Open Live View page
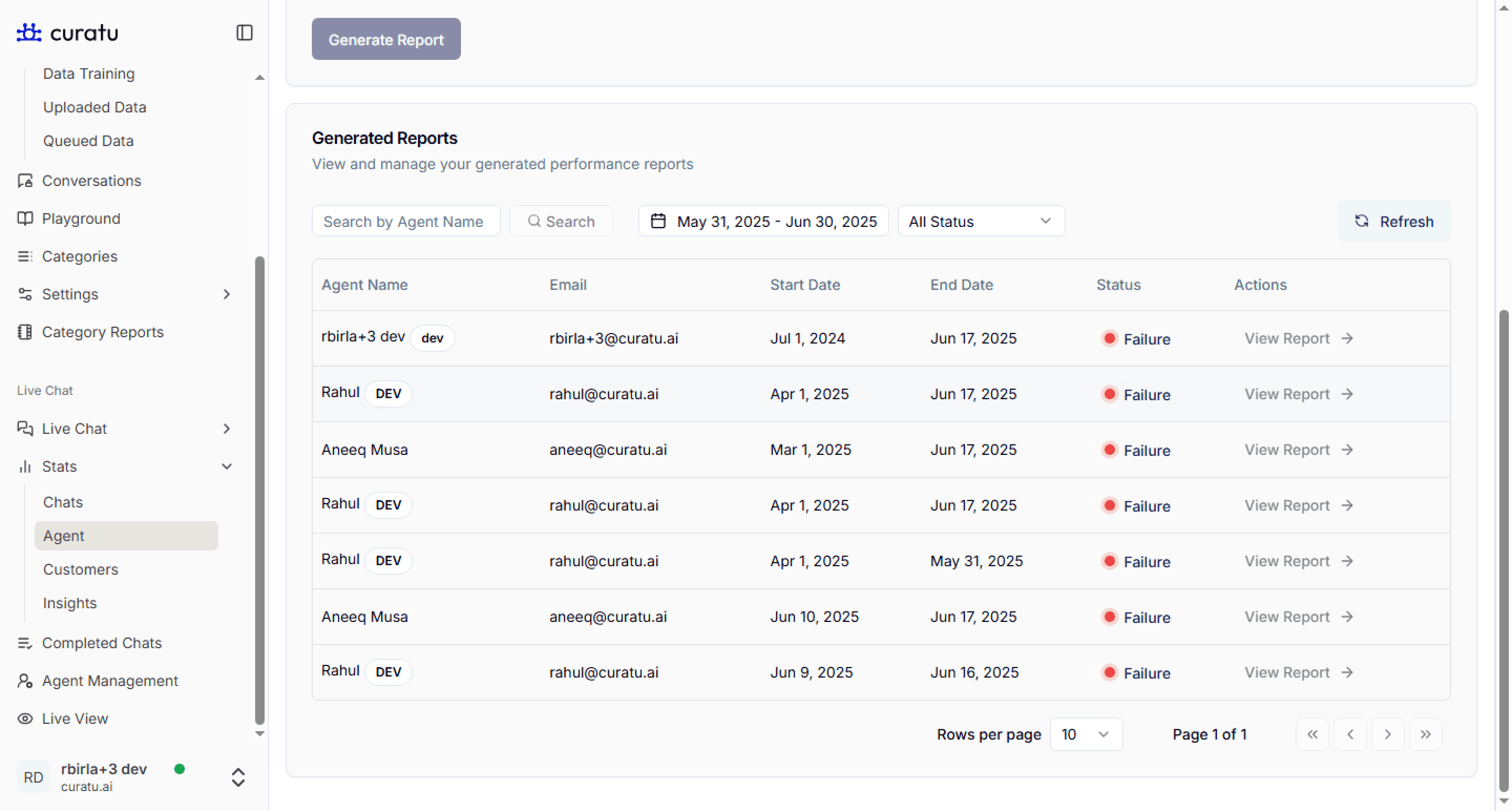1512x811 pixels. 75,719
